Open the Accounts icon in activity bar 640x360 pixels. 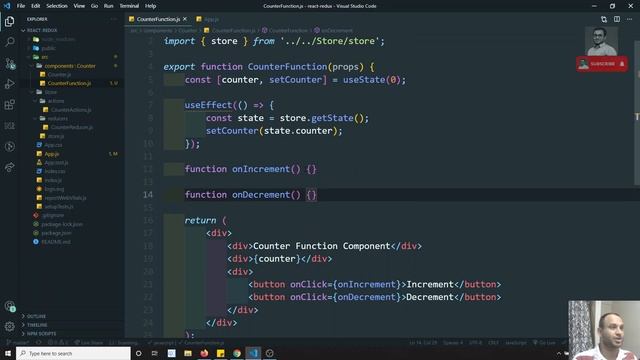(x=9, y=306)
